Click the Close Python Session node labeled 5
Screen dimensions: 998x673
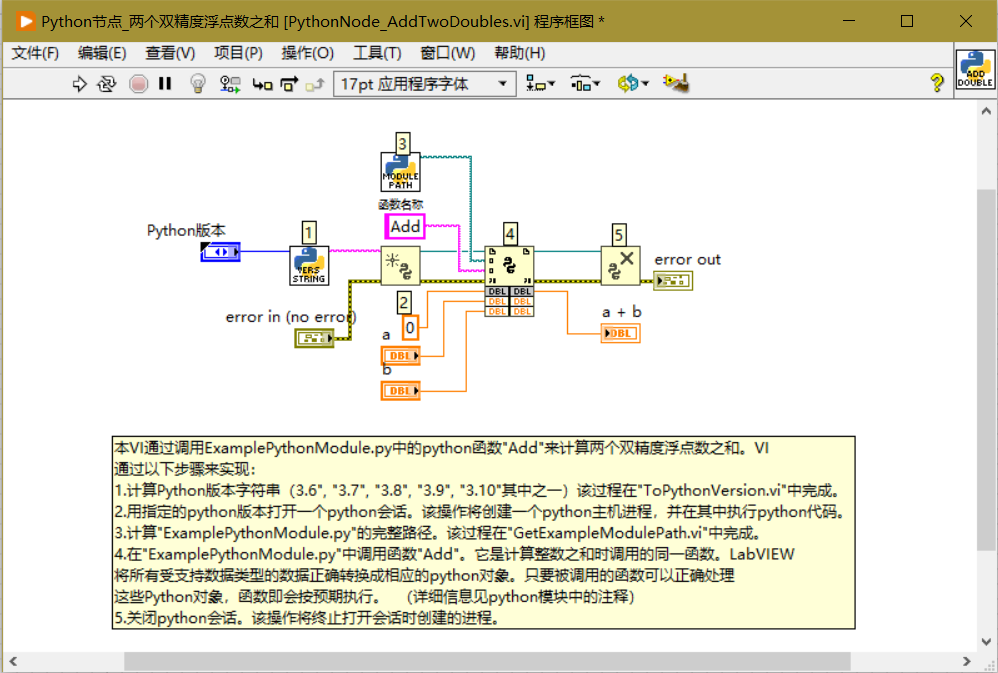coord(620,263)
